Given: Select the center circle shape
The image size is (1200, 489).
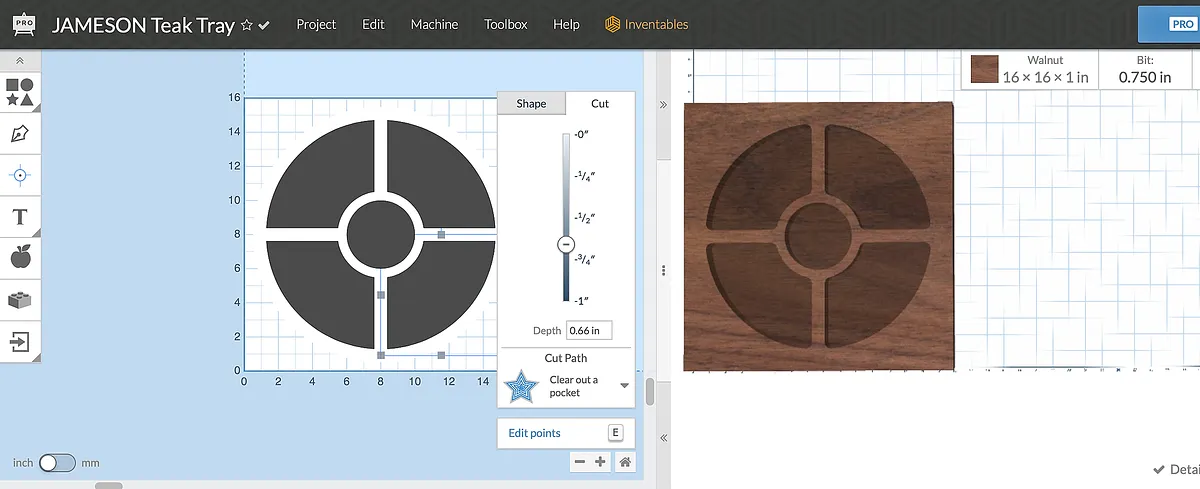Looking at the screenshot, I should 380,234.
